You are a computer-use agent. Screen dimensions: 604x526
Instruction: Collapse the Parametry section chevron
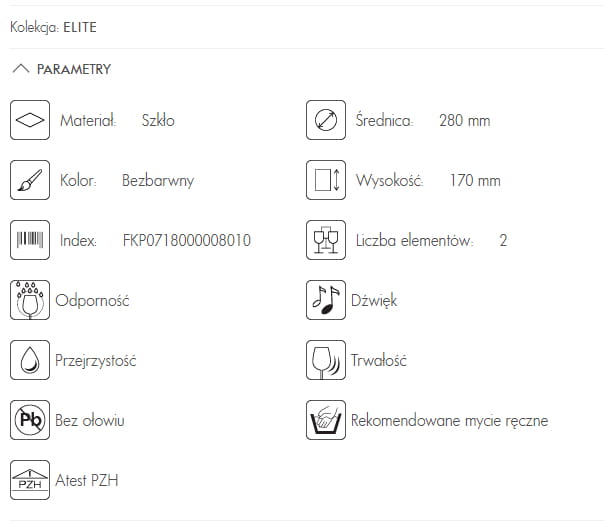click(20, 69)
